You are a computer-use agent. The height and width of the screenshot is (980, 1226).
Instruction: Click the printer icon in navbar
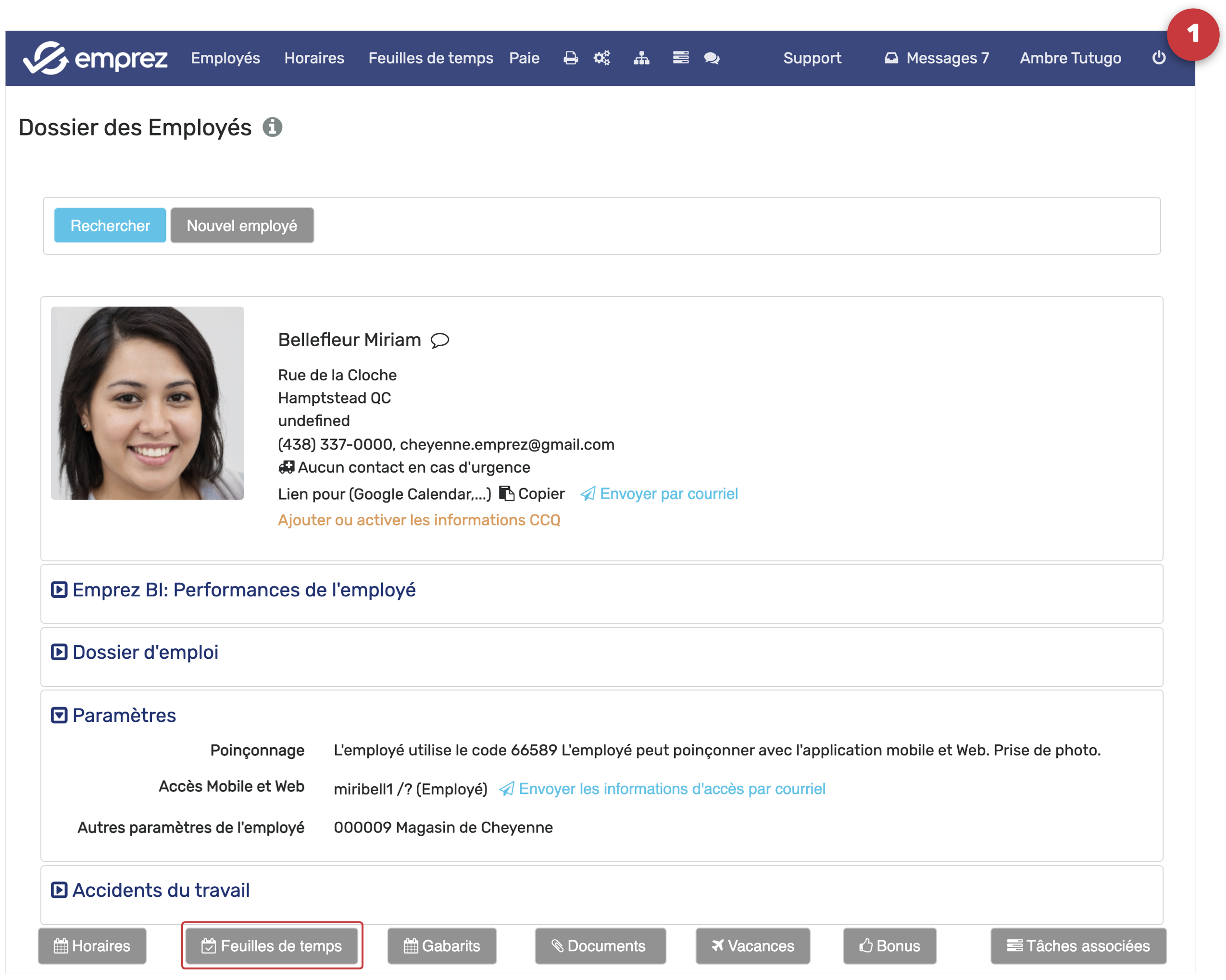[570, 58]
